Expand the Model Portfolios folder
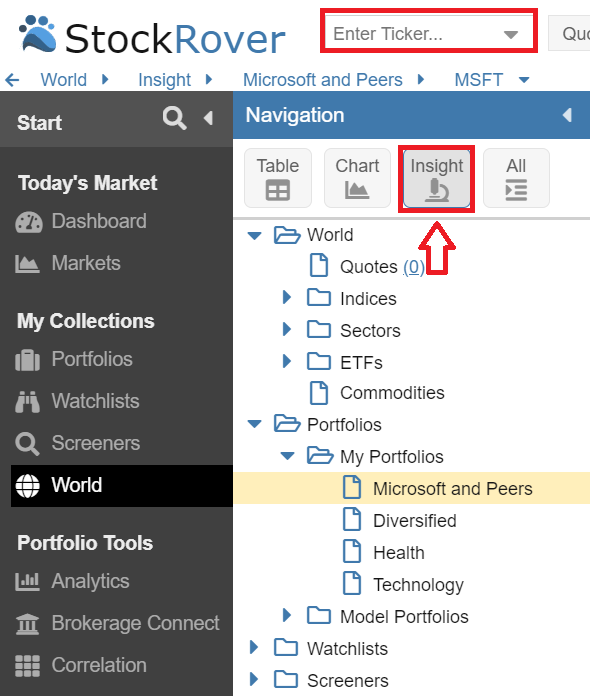590x696 pixels. point(287,615)
